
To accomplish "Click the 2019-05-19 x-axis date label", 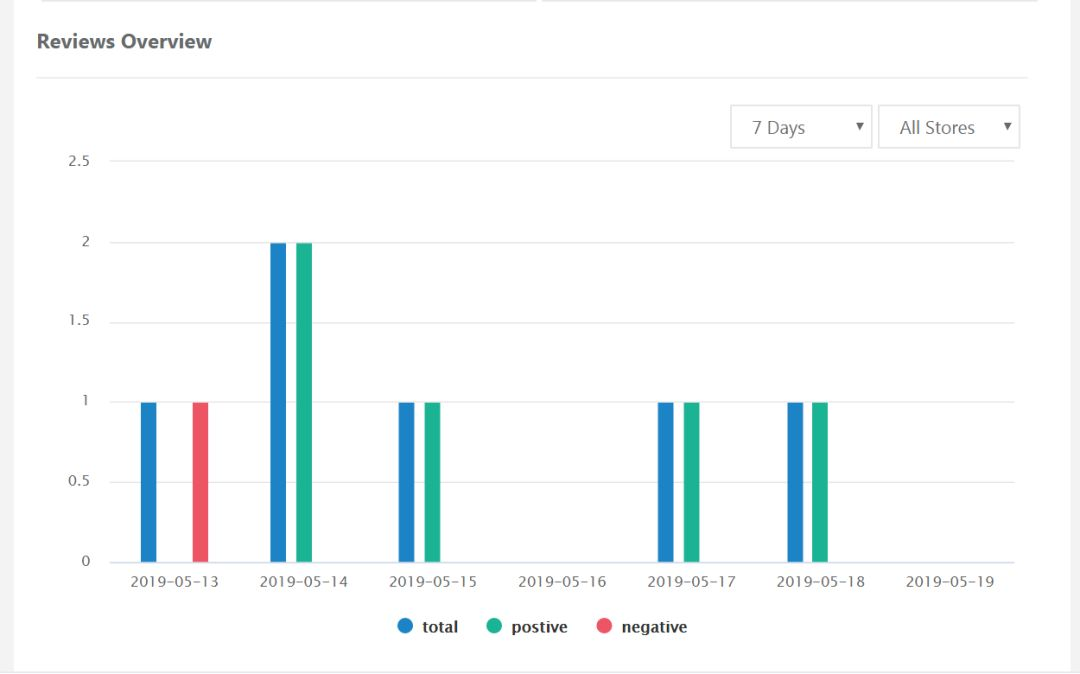I will tap(950, 582).
